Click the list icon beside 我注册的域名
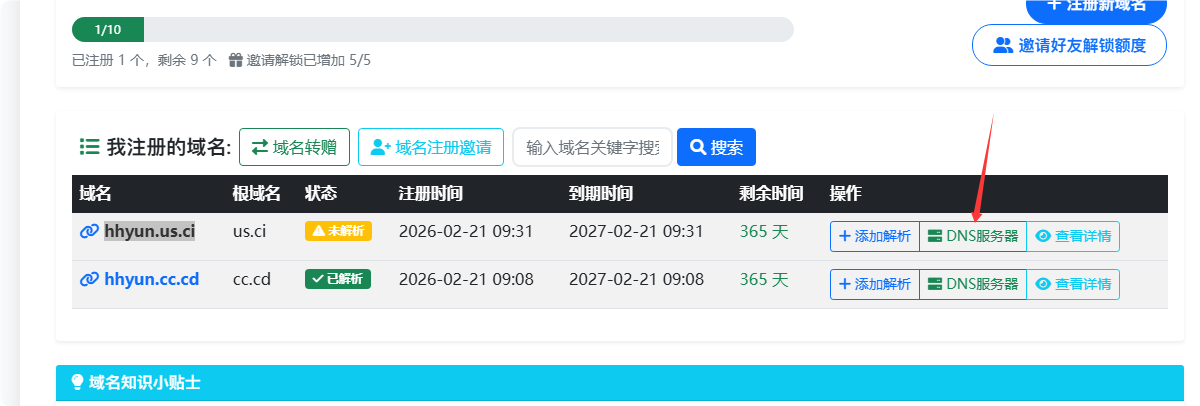1200x406 pixels. coord(89,147)
